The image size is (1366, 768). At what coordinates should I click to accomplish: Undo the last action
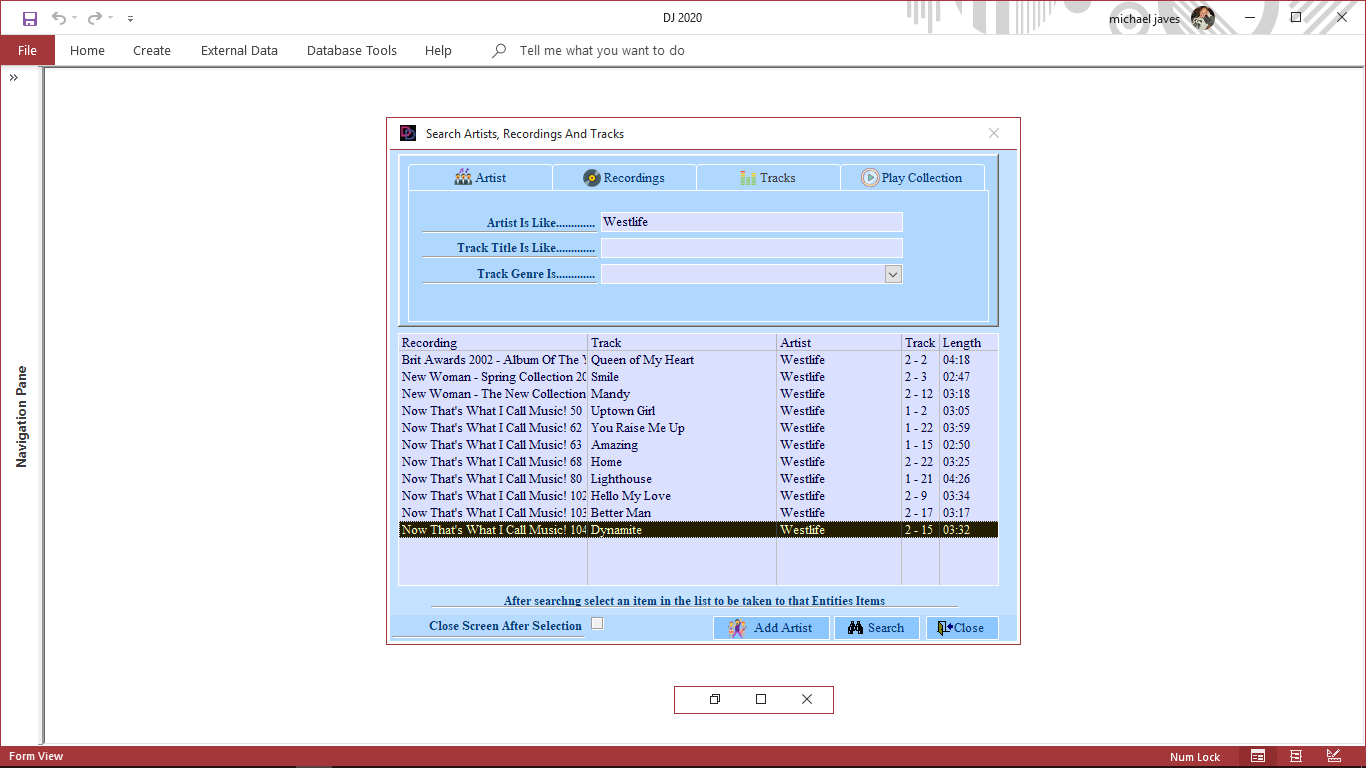click(x=59, y=18)
